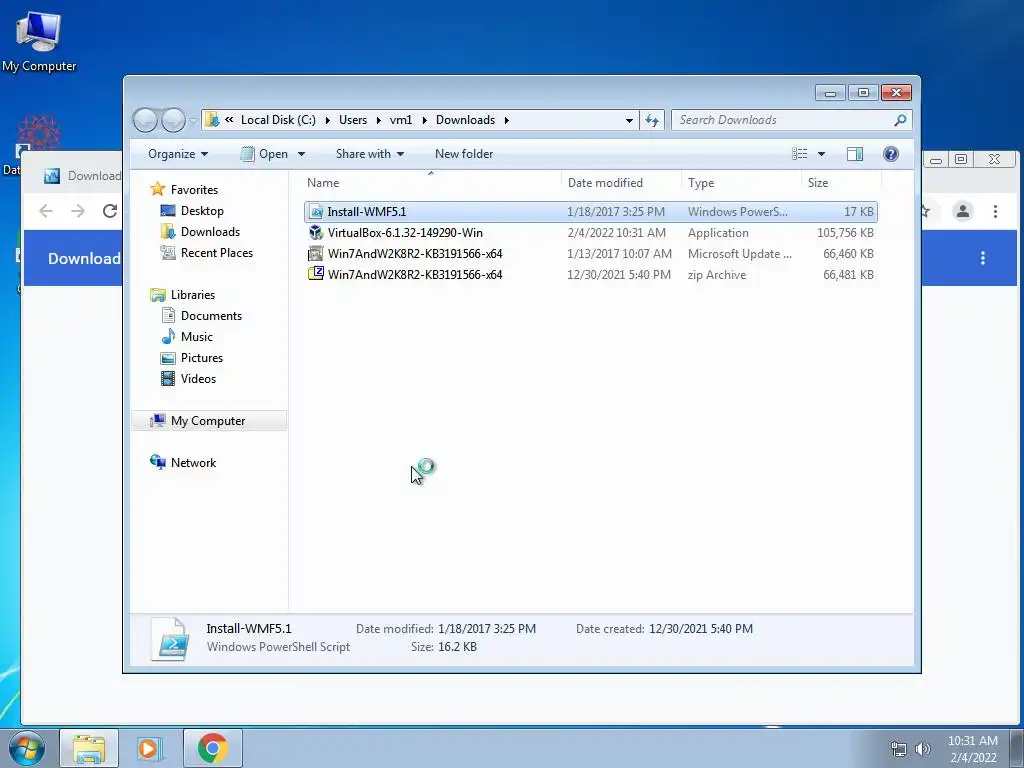
Task: Open Desktop in Favorites sidebar
Action: coord(202,211)
